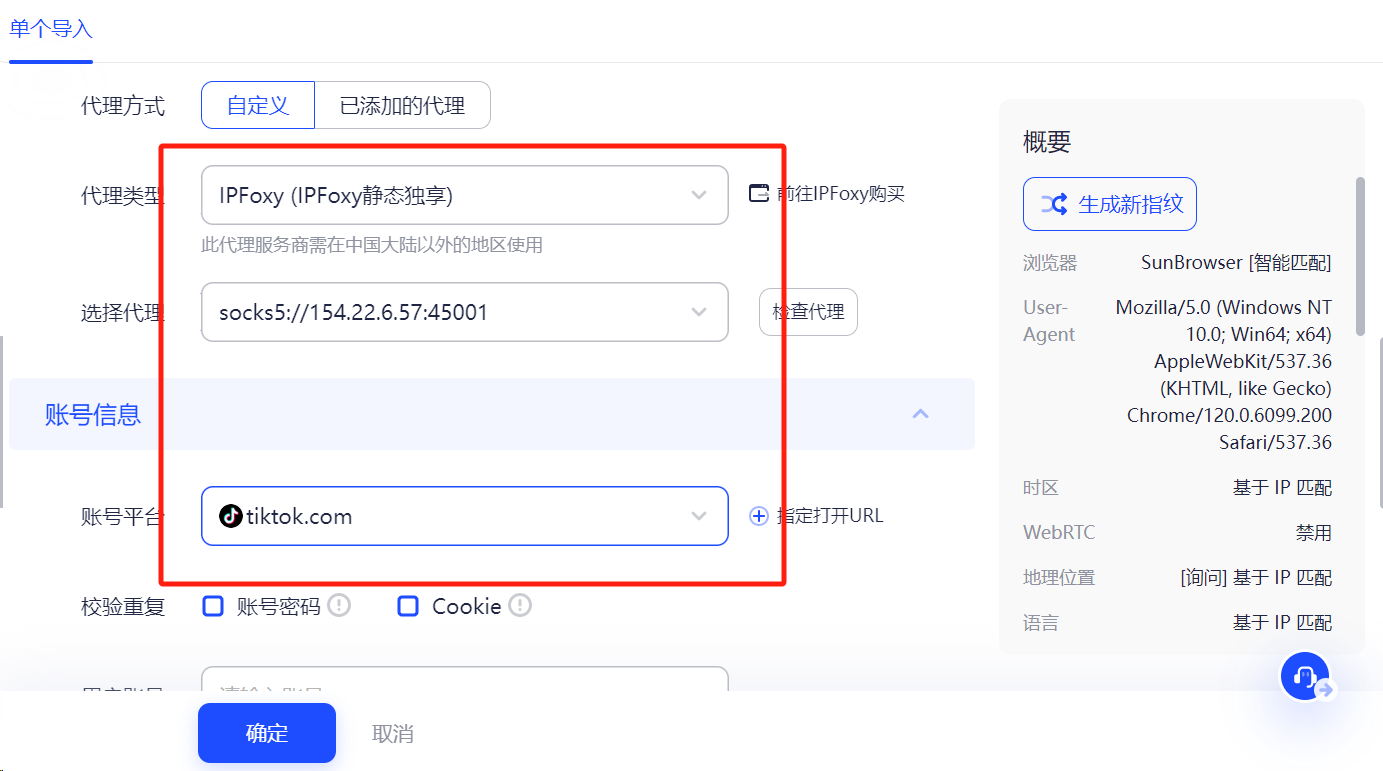1383x771 pixels.
Task: Click the User-Agent string text
Action: (1224, 375)
